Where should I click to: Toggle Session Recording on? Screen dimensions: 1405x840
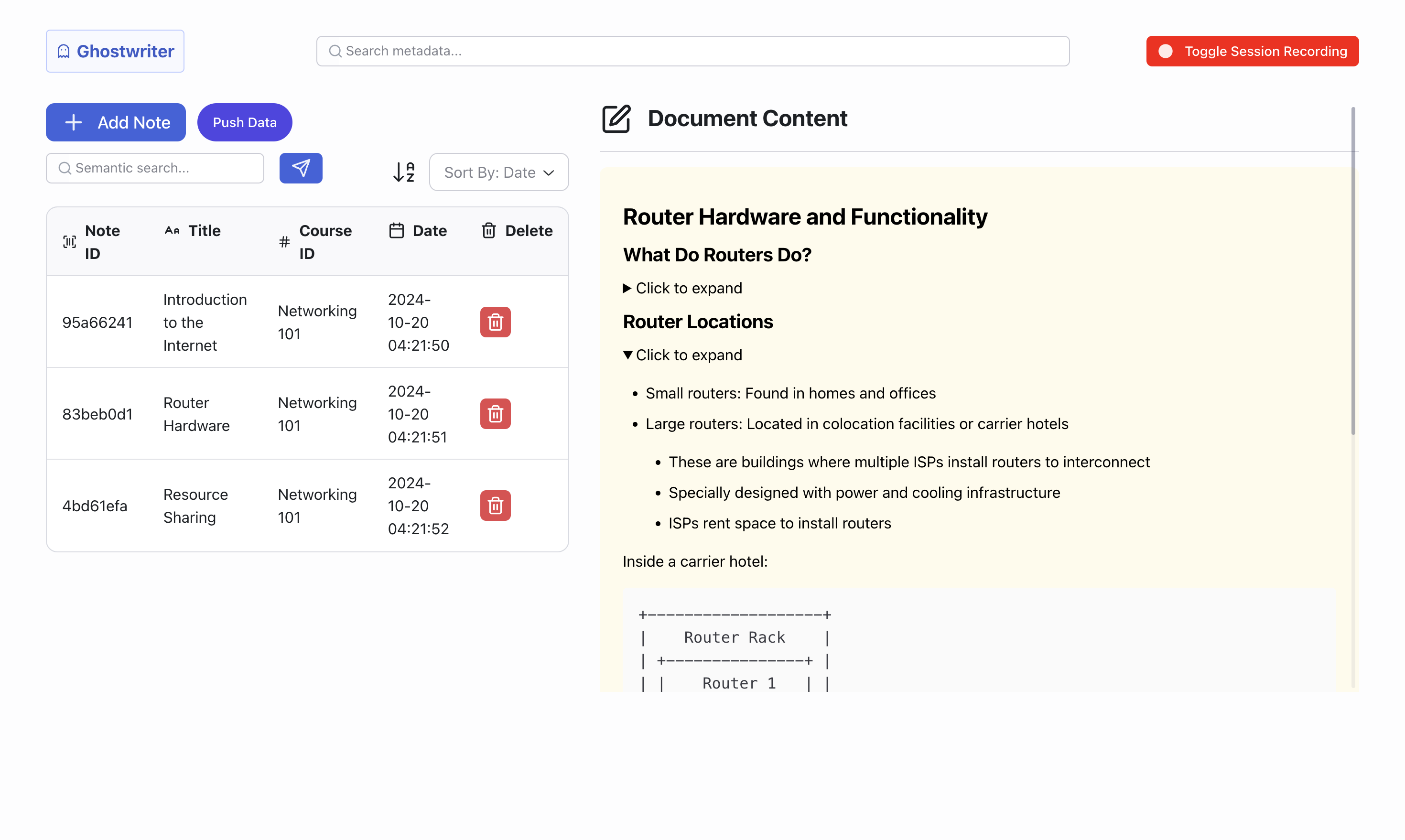pos(1252,52)
